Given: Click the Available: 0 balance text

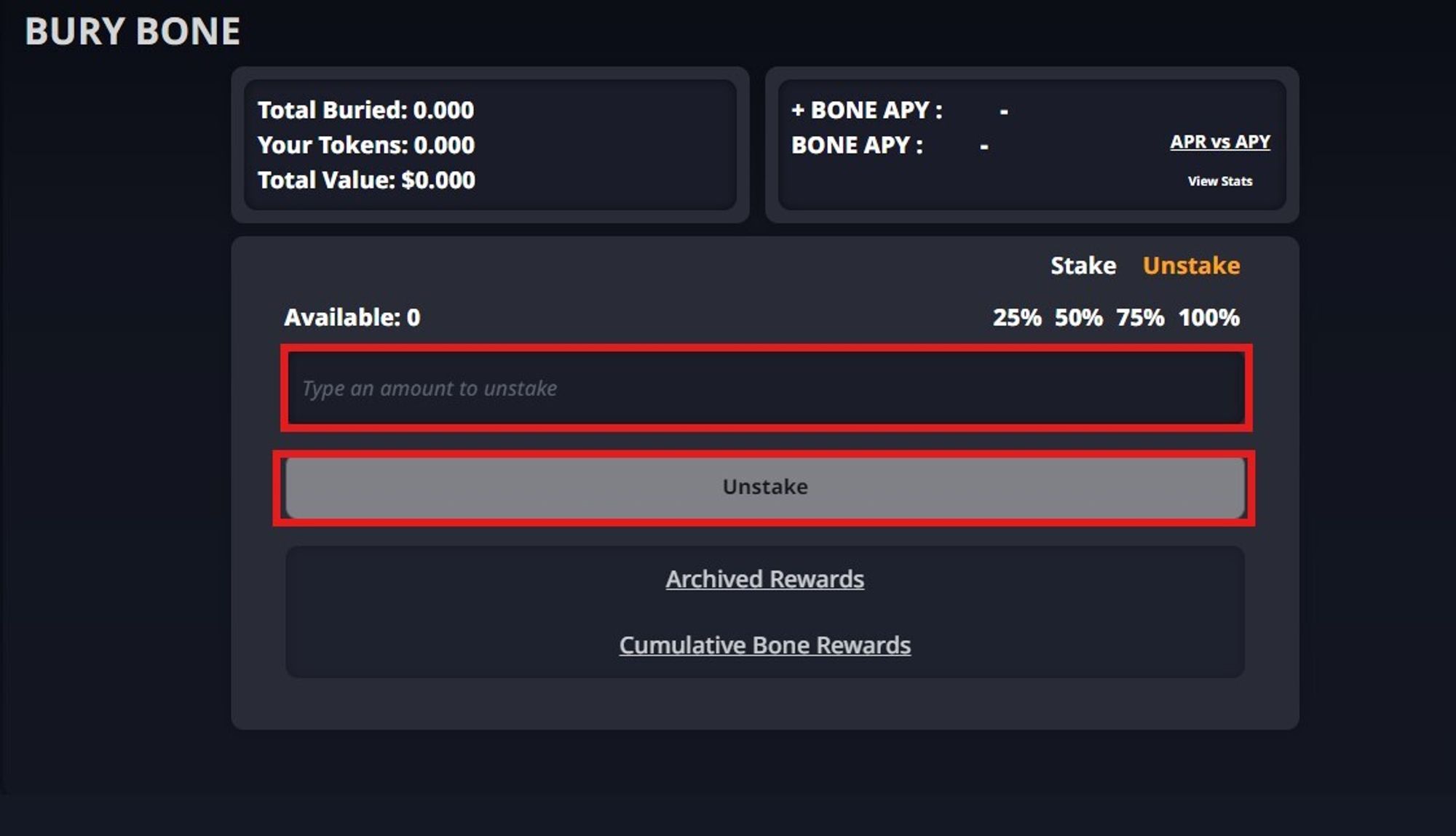Looking at the screenshot, I should (x=352, y=317).
